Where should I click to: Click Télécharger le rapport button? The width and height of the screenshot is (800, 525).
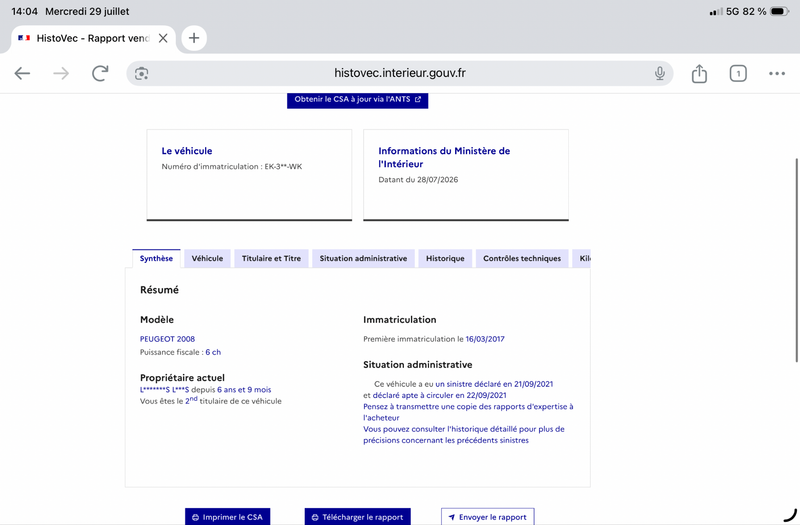tap(357, 517)
